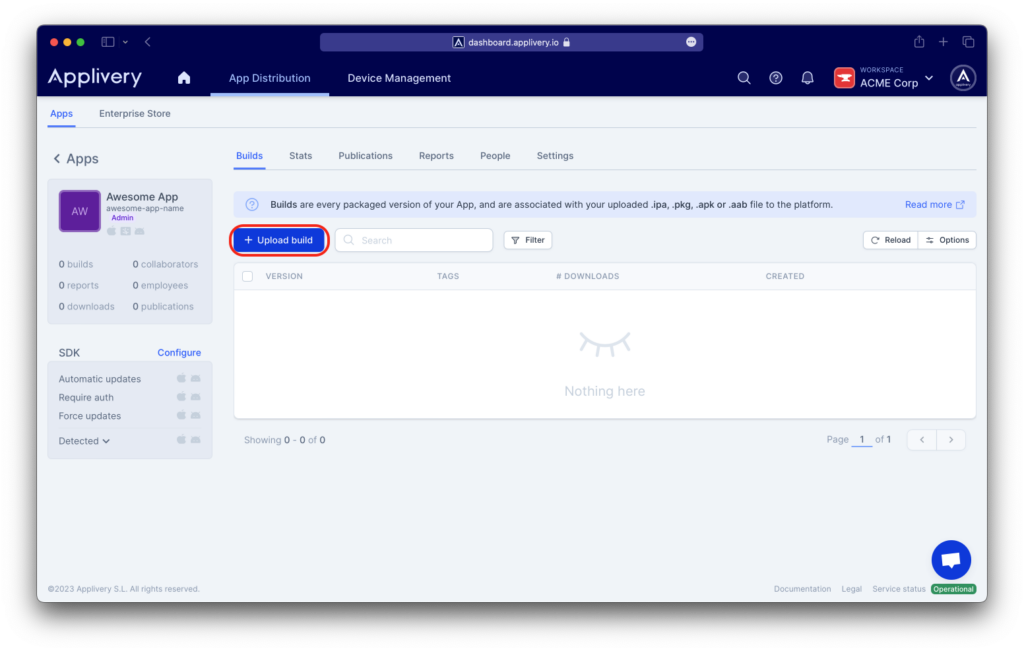Screen dimensions: 1024x651
Task: Click the info icon in the builds banner
Action: click(251, 204)
